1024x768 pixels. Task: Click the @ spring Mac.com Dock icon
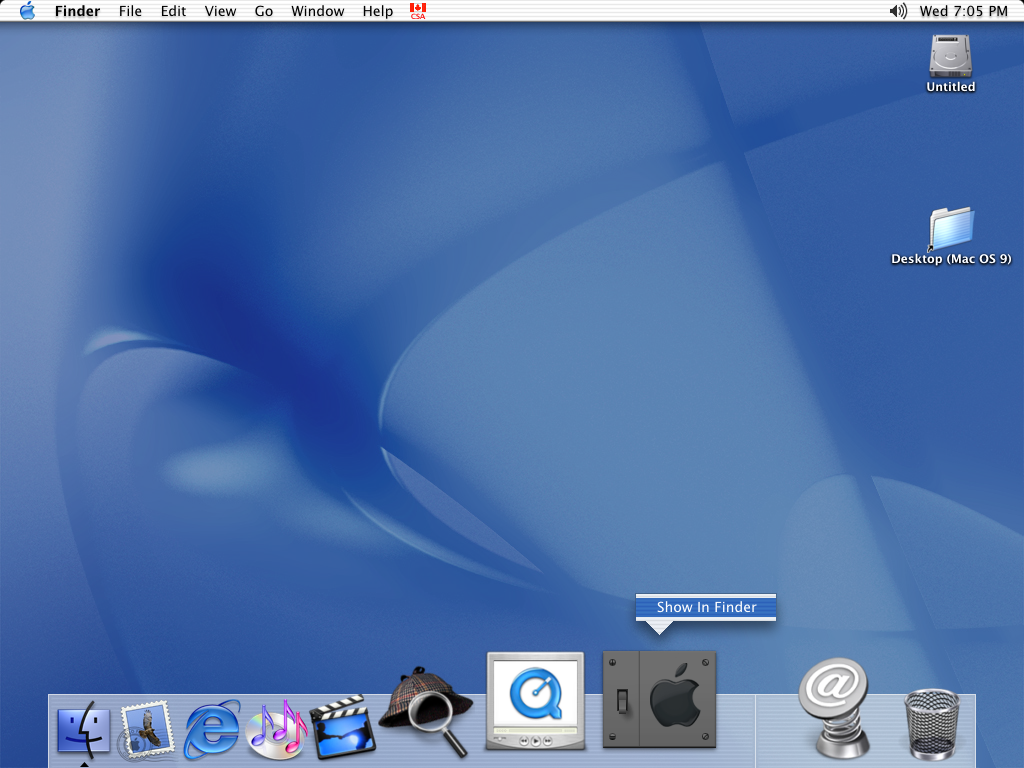tap(835, 708)
